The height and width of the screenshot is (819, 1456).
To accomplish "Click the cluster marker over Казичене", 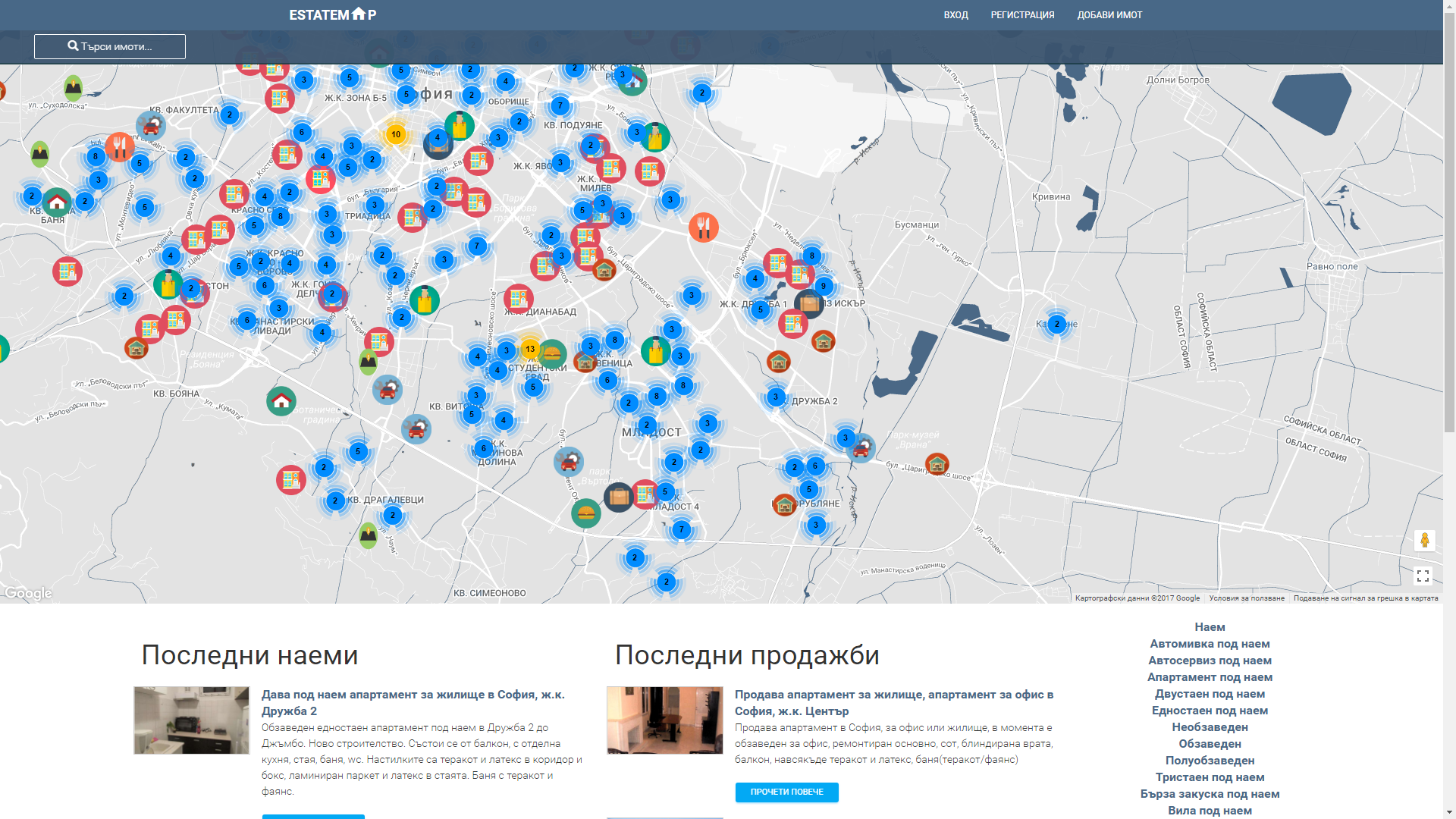I will pyautogui.click(x=1057, y=324).
